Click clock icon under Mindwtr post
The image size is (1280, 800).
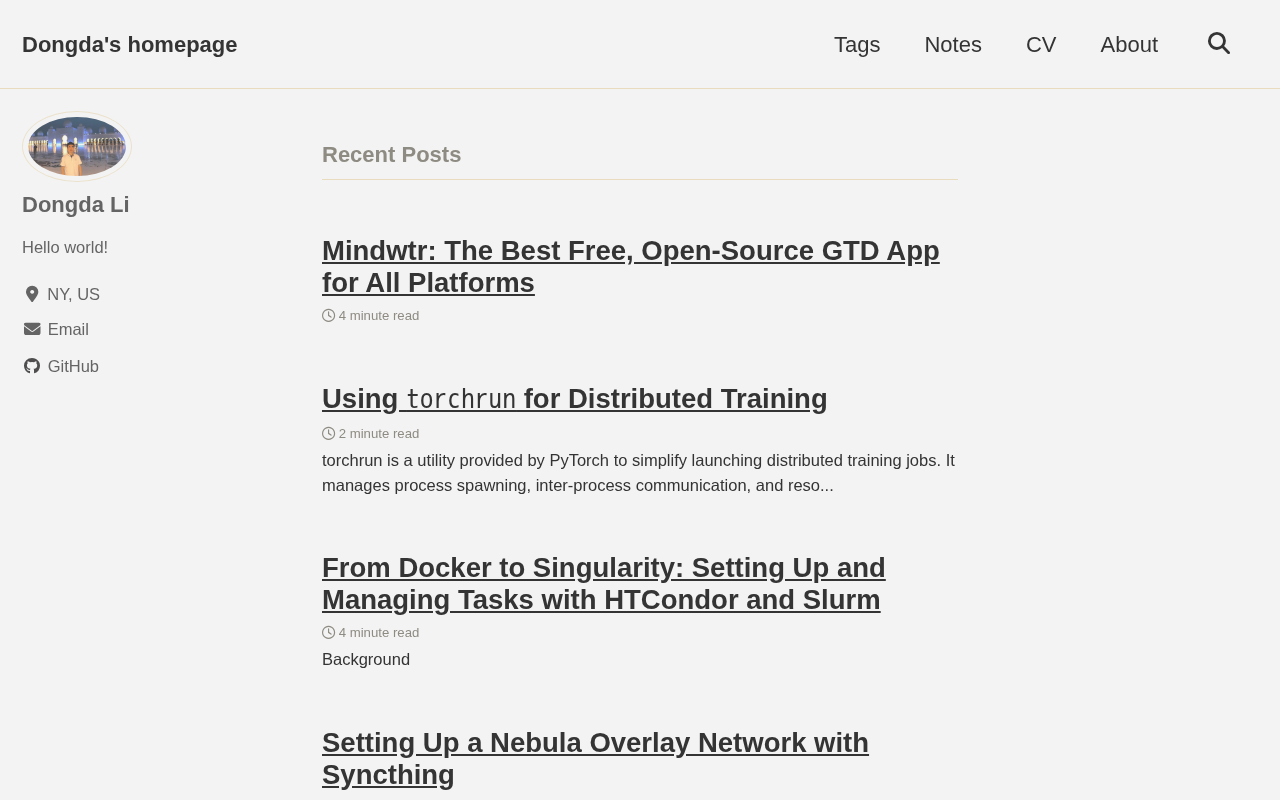click(328, 315)
